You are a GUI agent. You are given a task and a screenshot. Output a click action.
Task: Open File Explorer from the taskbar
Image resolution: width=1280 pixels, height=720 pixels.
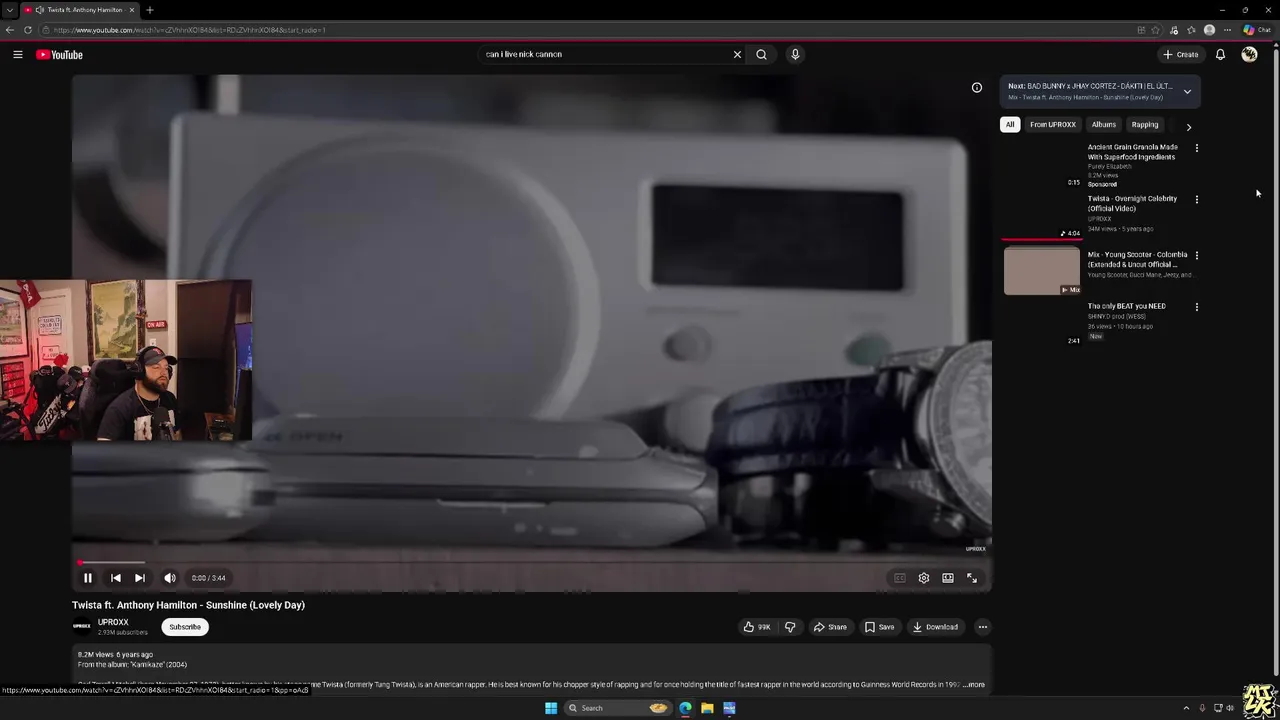coord(707,708)
